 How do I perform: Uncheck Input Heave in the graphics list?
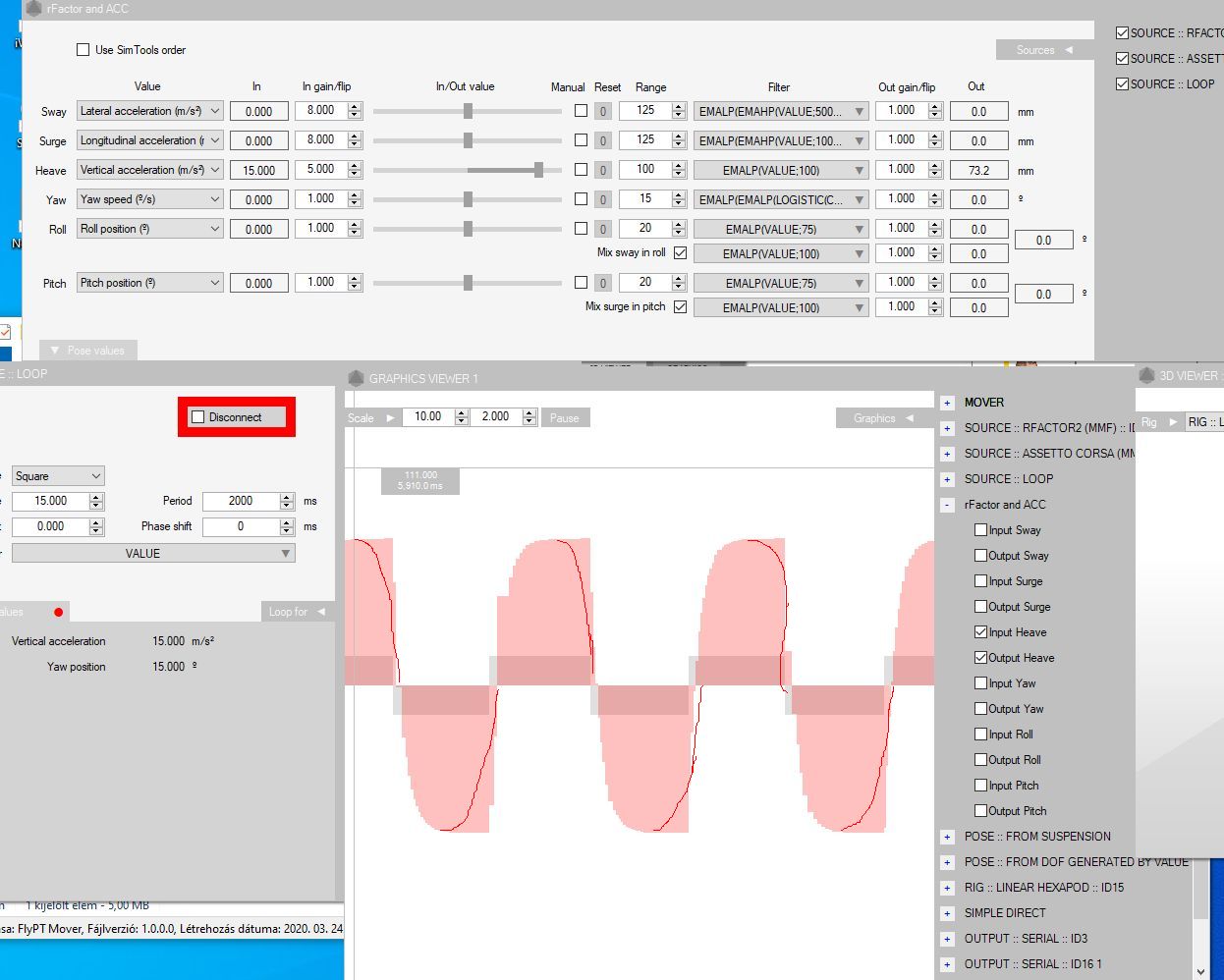pos(980,632)
